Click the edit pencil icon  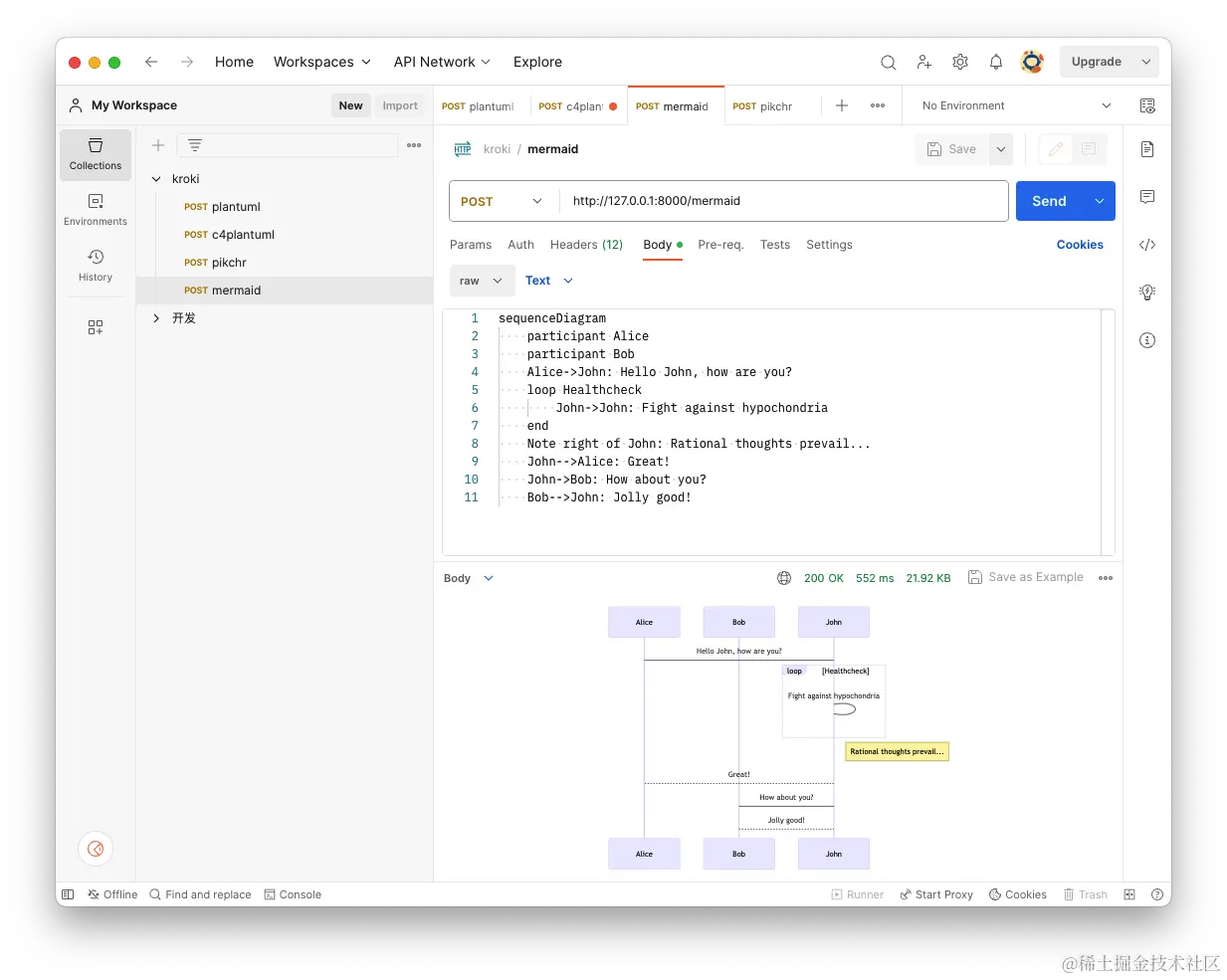pos(1056,149)
